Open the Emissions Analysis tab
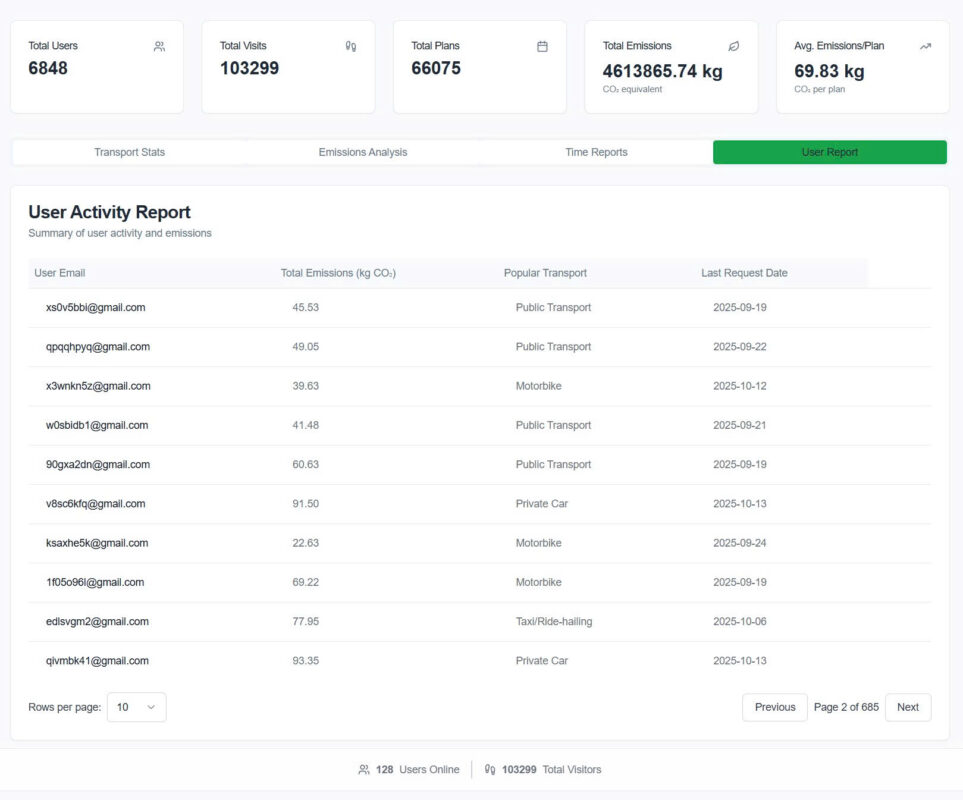 point(363,152)
